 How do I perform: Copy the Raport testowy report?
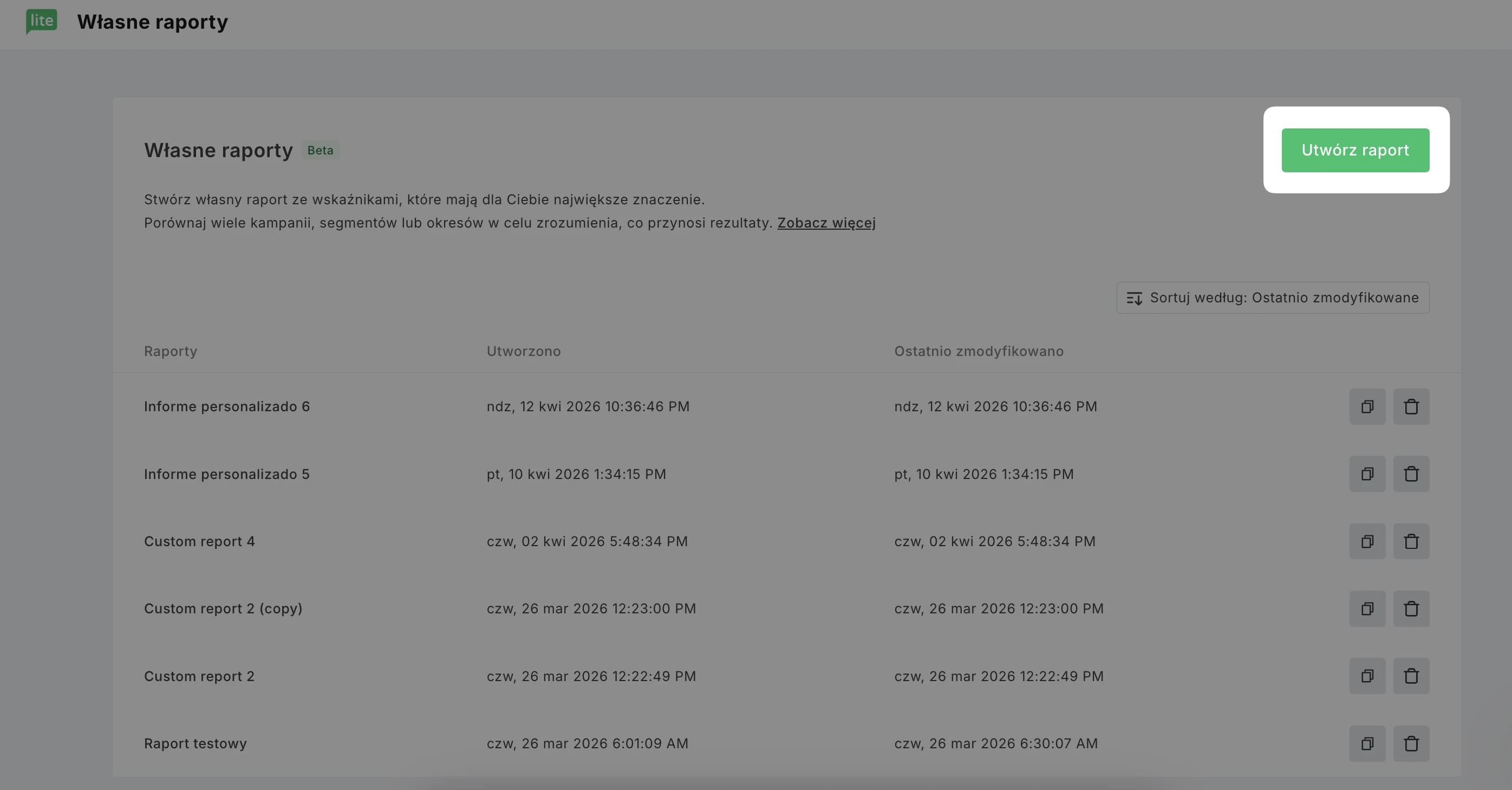pyautogui.click(x=1367, y=743)
